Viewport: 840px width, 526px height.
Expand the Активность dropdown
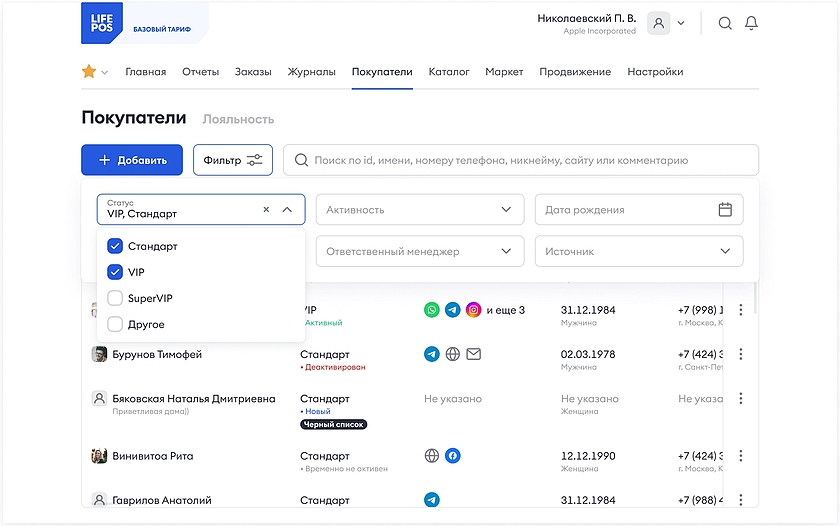[x=420, y=210]
